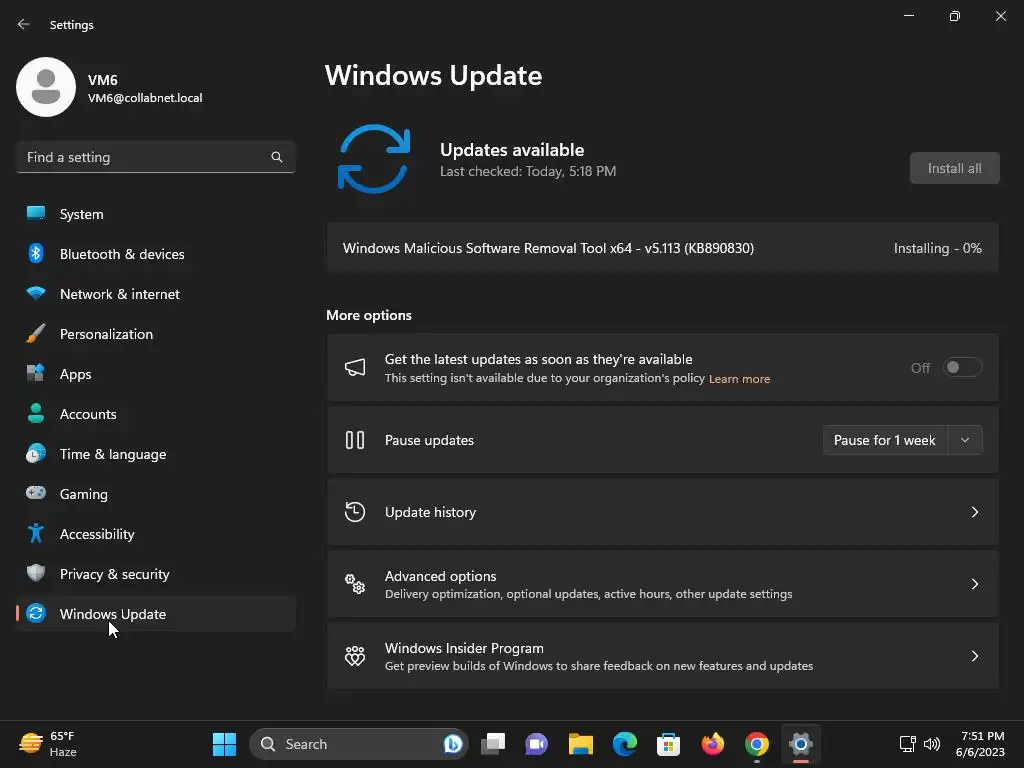Viewport: 1024px width, 768px height.
Task: Follow the Learn more link
Action: tap(739, 379)
